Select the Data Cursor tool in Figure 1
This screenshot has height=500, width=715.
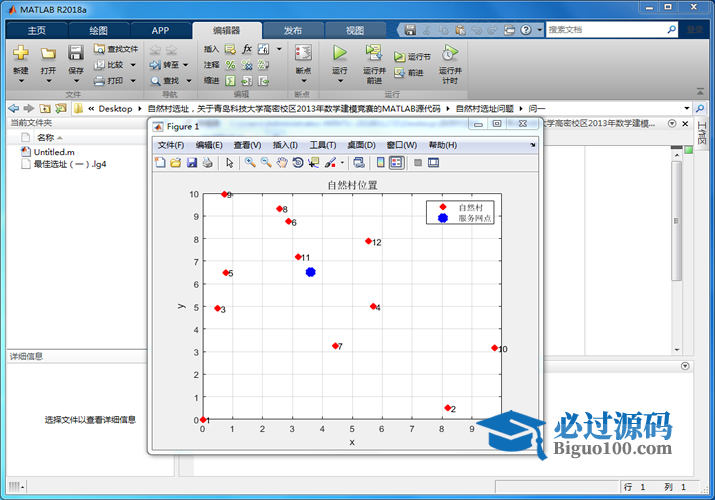(313, 163)
